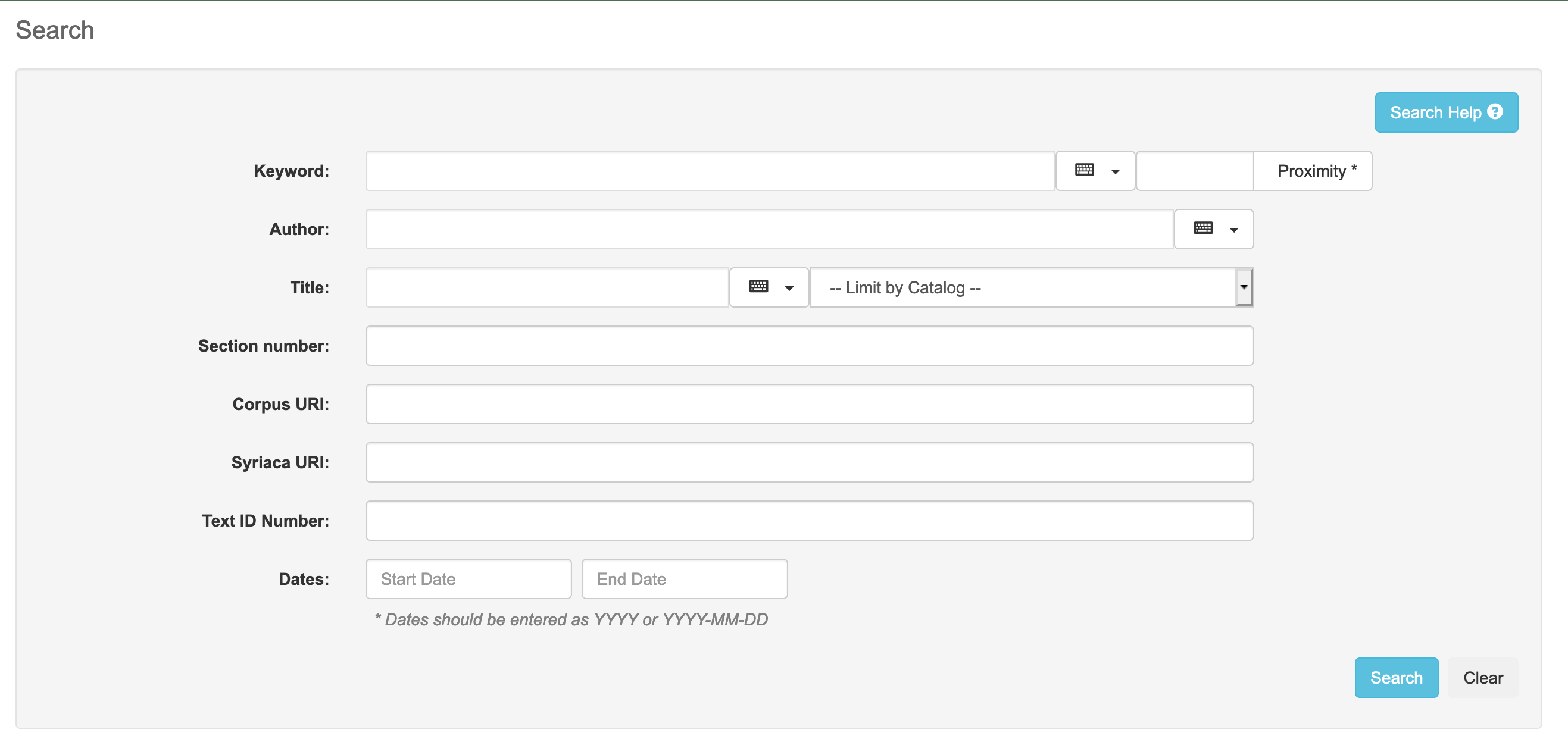Click the blue Search button
The height and width of the screenshot is (739, 1568).
1396,677
